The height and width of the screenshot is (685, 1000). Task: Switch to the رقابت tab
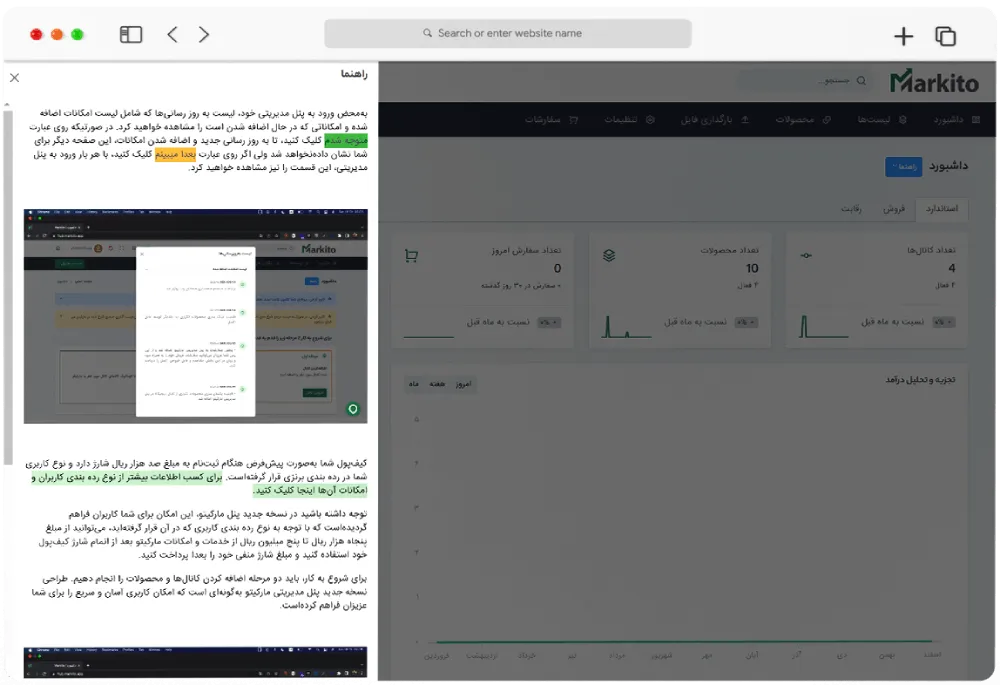pos(851,209)
